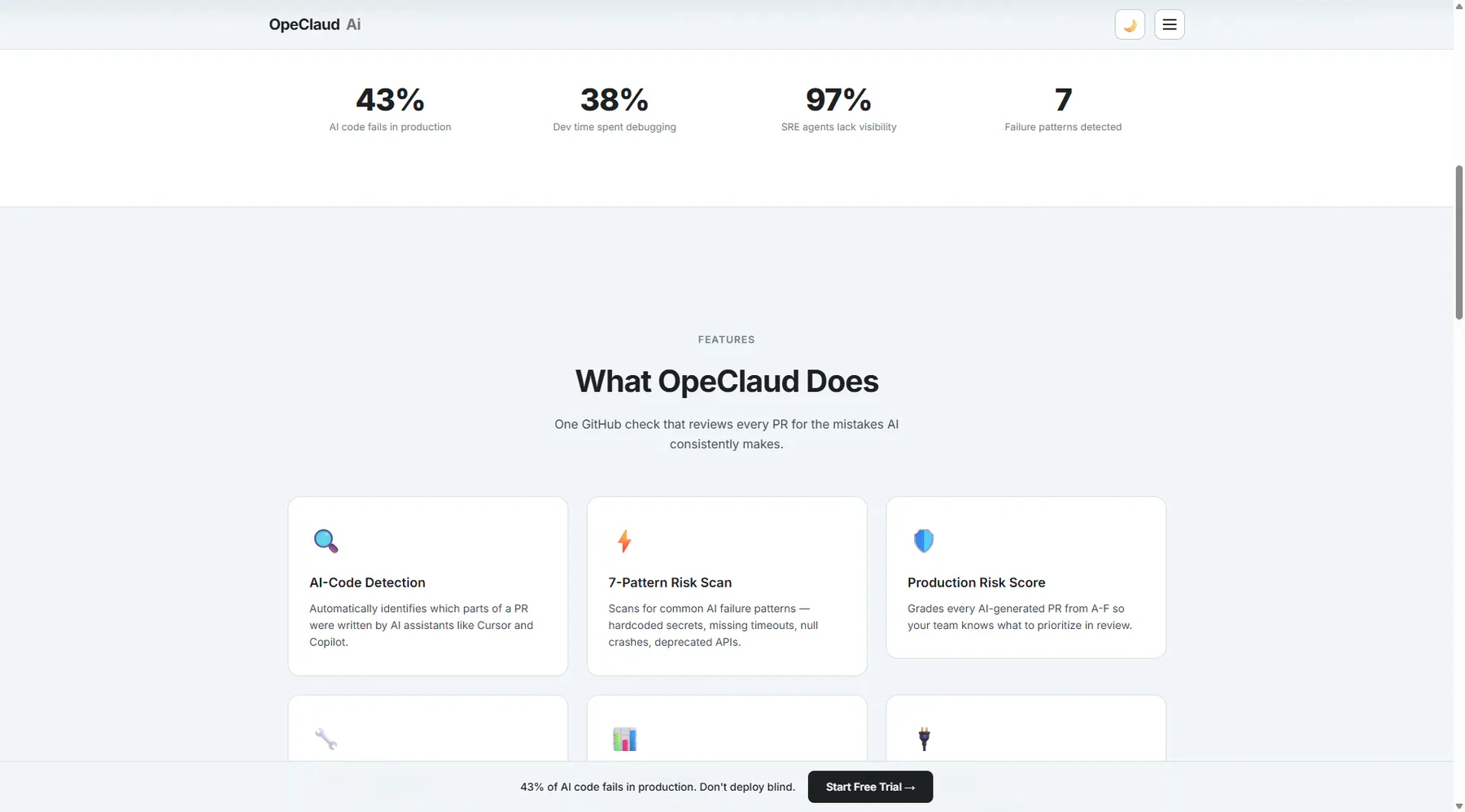Viewport: 1465px width, 812px height.
Task: Toggle dark mode with the moon button
Action: pos(1130,24)
